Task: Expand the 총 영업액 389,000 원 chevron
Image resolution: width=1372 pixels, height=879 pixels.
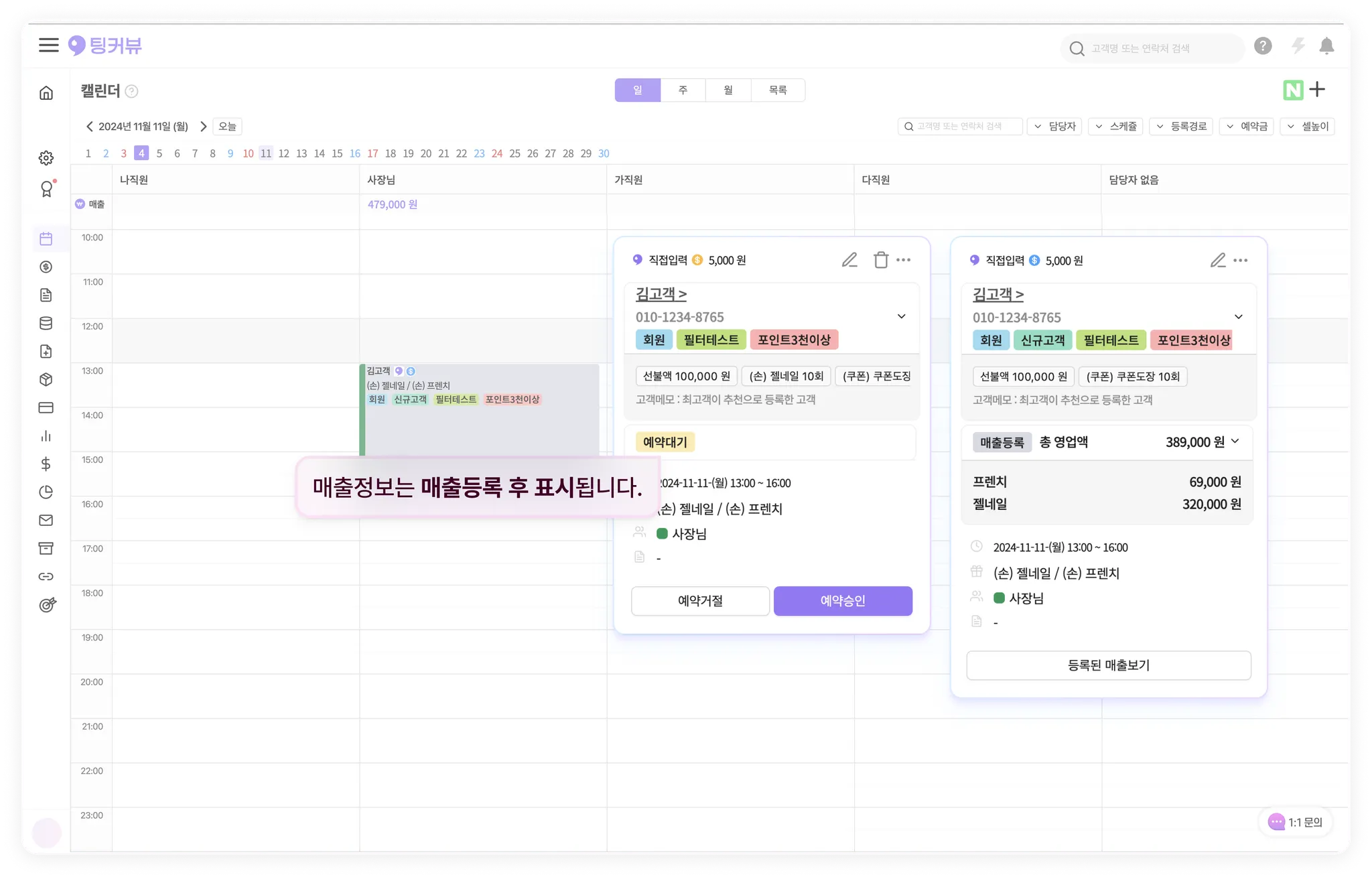Action: pos(1235,442)
